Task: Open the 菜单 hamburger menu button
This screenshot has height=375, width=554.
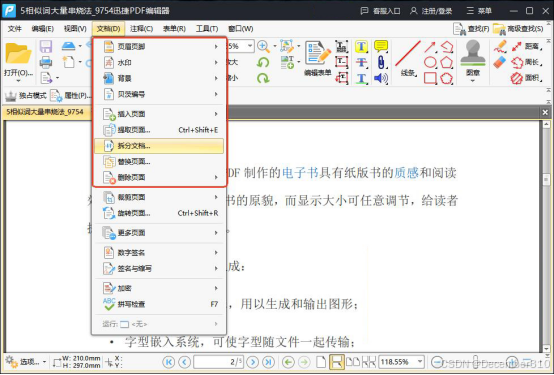Action: pyautogui.click(x=479, y=11)
